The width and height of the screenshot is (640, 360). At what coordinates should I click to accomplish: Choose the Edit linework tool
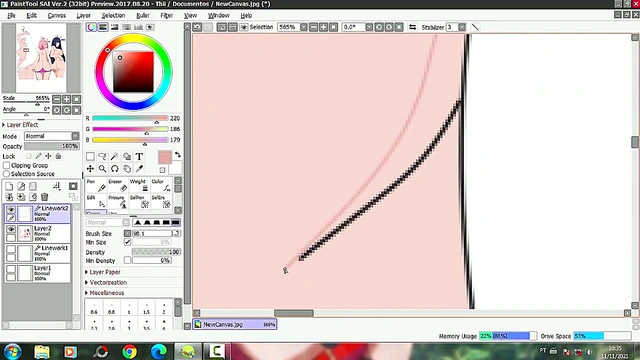[96, 202]
